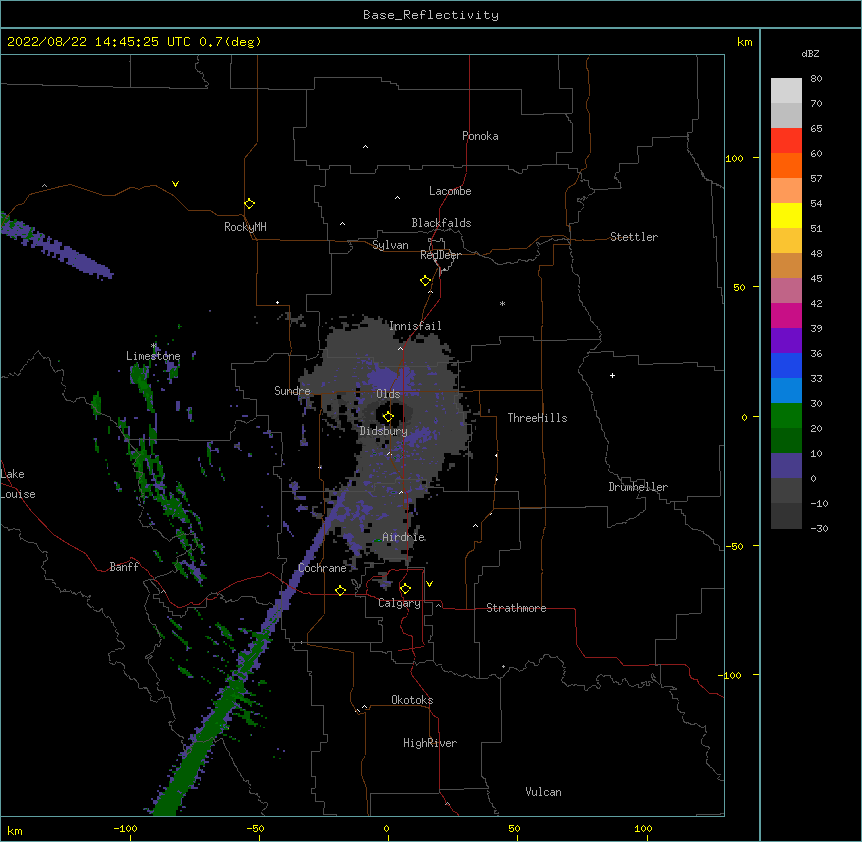Pick the yellow 54 dBZ legend swatch

pos(786,215)
